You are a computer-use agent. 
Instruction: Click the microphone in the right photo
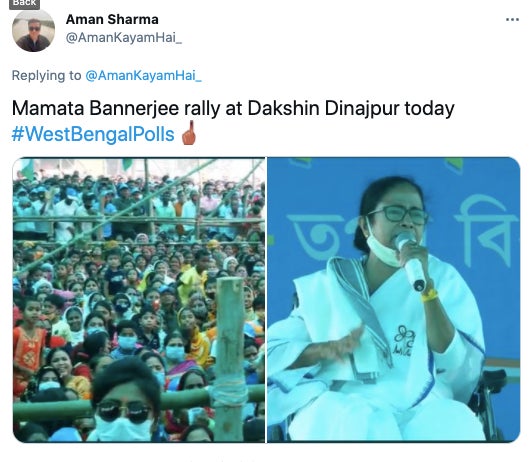pos(410,261)
